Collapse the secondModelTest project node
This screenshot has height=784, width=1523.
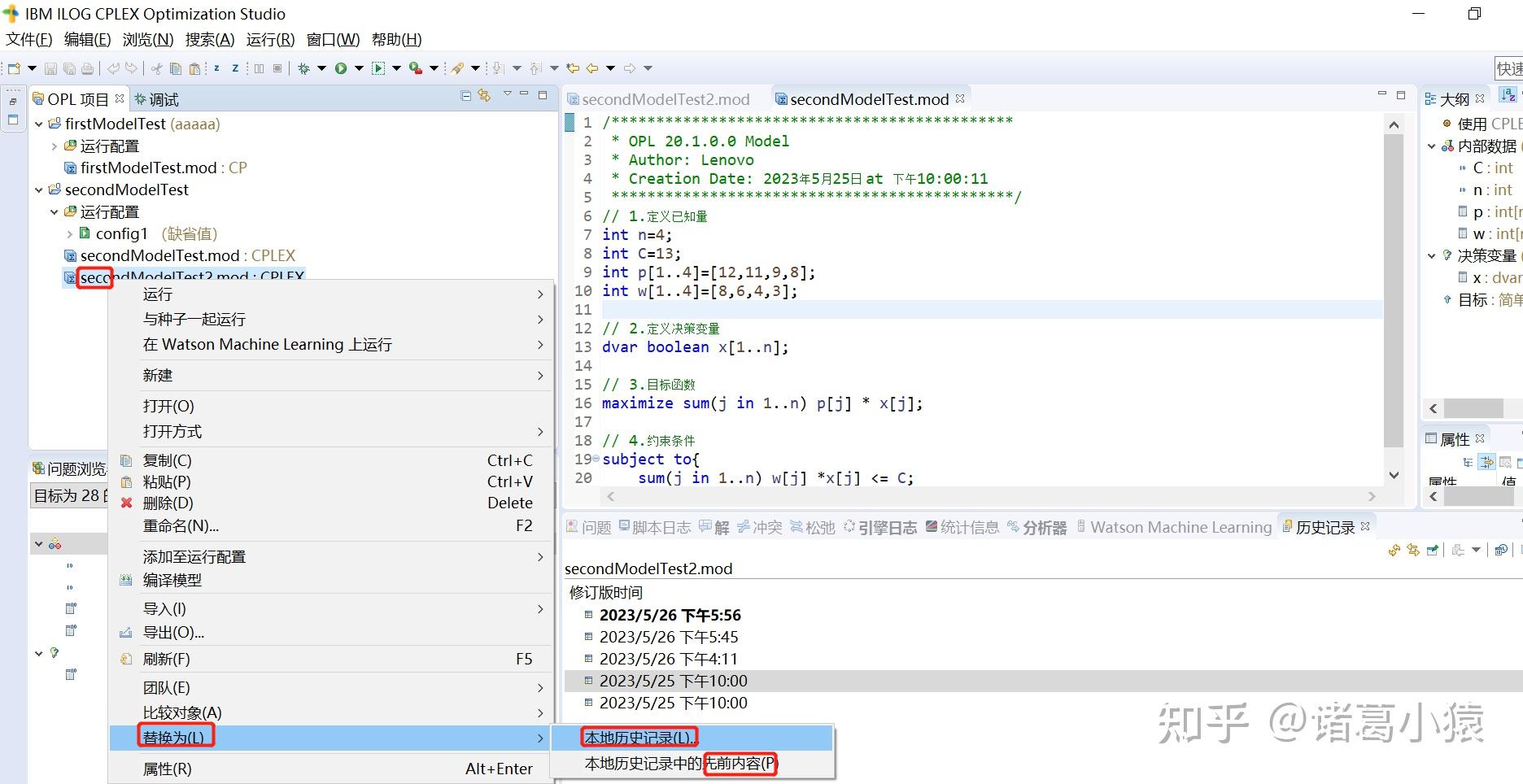click(x=38, y=189)
